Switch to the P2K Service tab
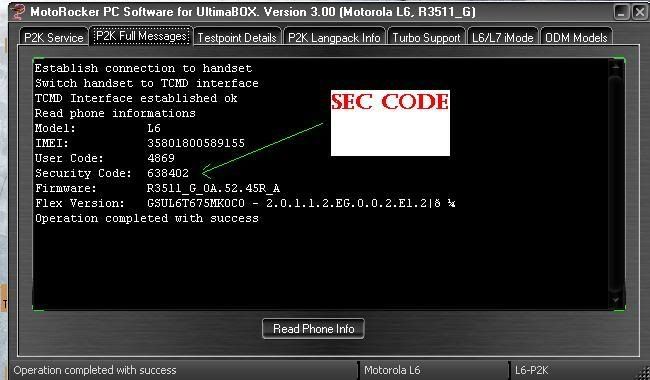This screenshot has width=650, height=380. [x=53, y=37]
